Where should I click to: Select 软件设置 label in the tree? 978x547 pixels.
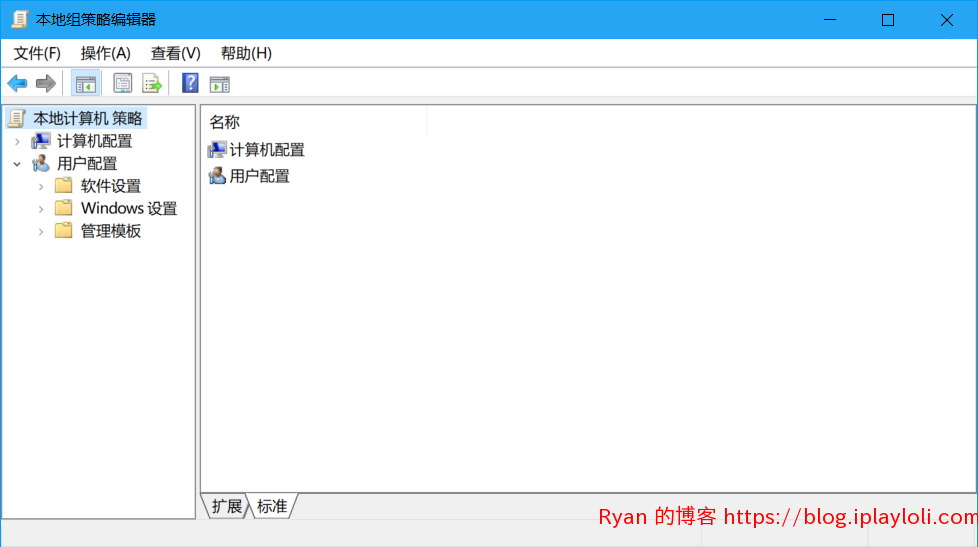pyautogui.click(x=111, y=186)
